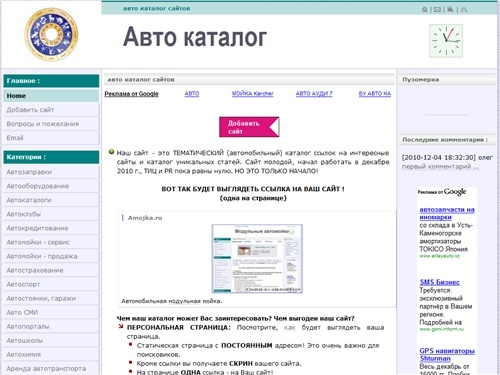The width and height of the screenshot is (500, 375).
Task: Select the Автошколы category
Action: click(x=51, y=340)
